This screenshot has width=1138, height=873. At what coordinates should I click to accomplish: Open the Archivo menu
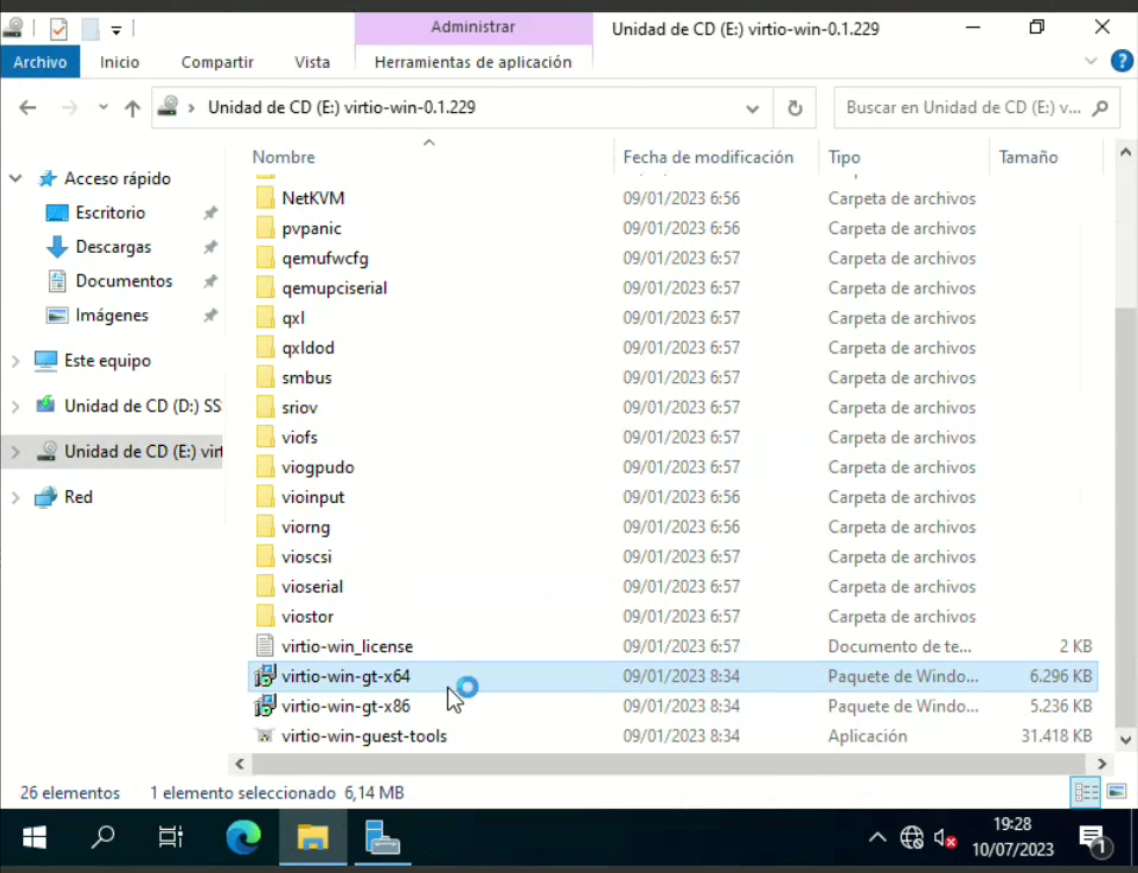pos(40,62)
